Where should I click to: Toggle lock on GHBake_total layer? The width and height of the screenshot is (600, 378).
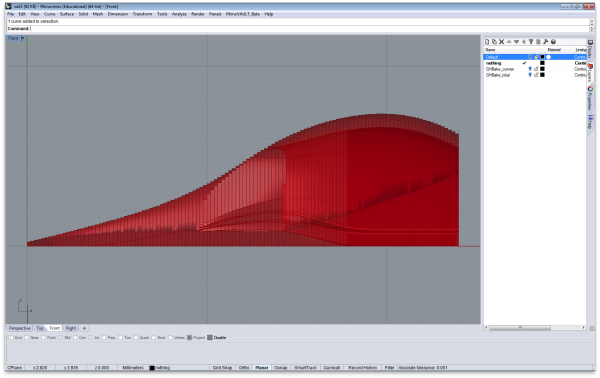[536, 75]
